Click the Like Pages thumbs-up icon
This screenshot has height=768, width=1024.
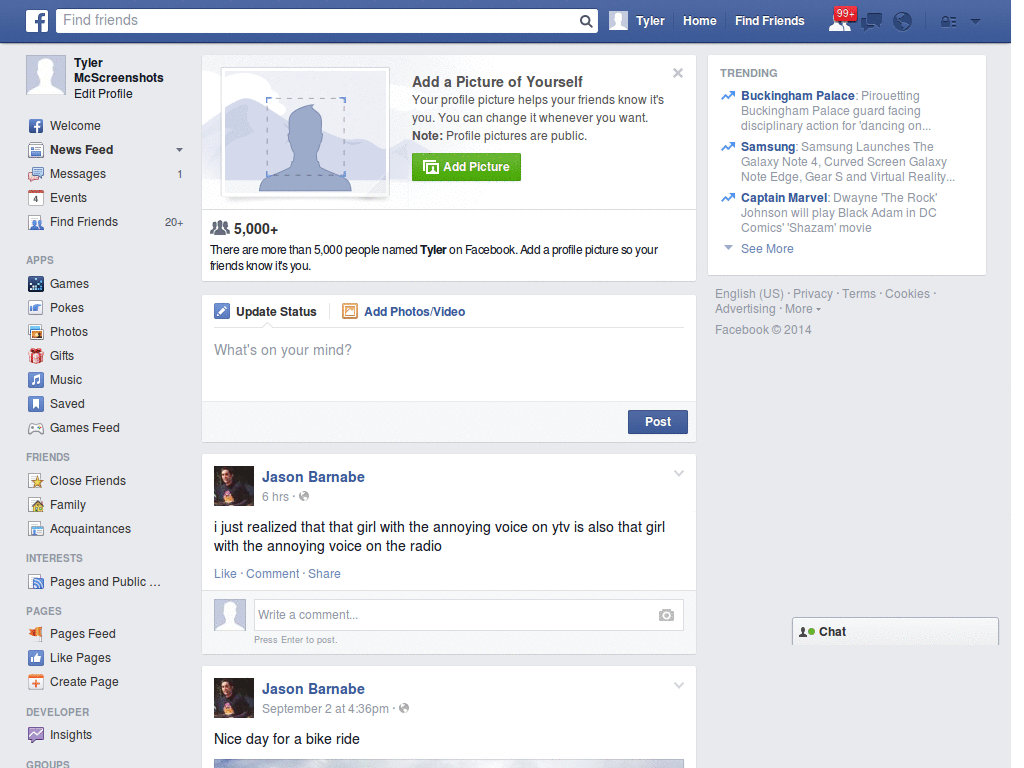36,658
